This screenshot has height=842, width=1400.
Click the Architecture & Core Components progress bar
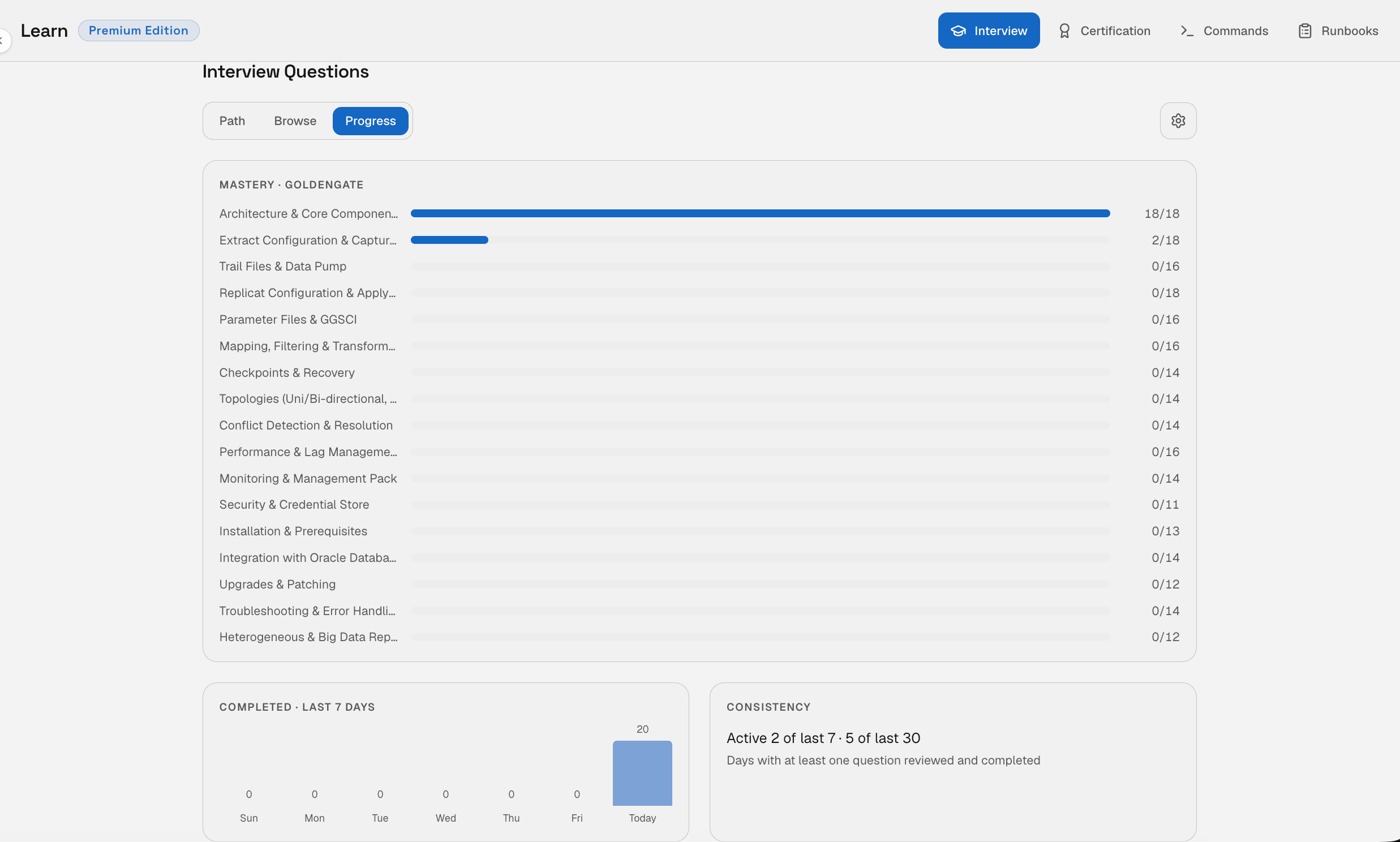[760, 213]
